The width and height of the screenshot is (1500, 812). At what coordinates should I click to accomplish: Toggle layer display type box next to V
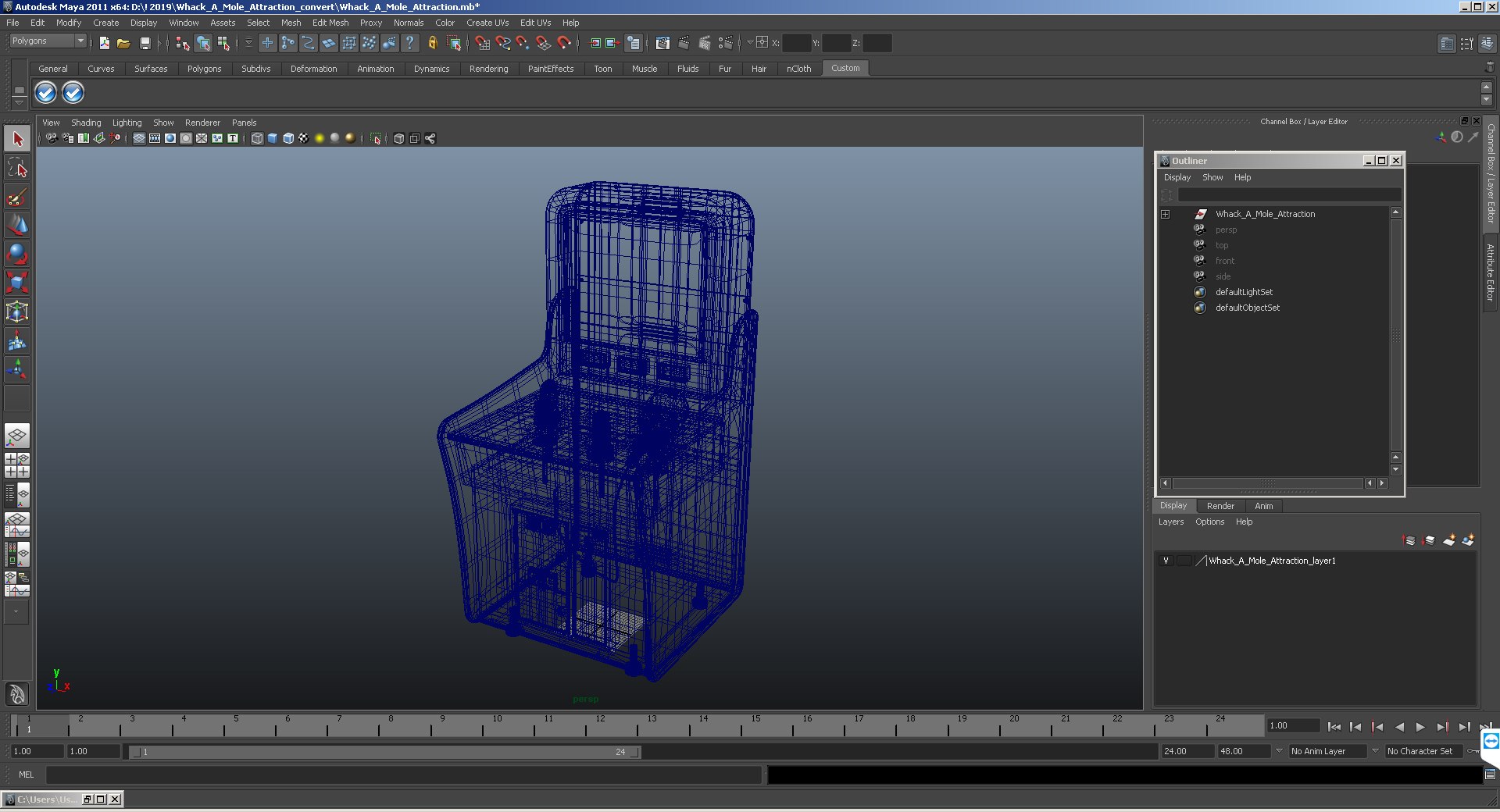pos(1184,561)
